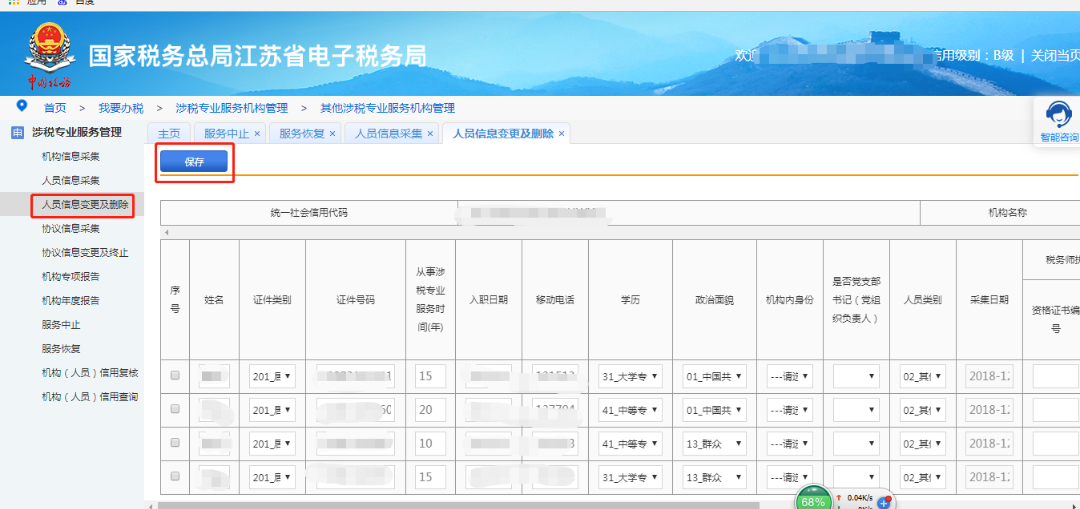
Task: Open 涉税专业服务机构管理 breadcrumb link
Action: click(231, 108)
